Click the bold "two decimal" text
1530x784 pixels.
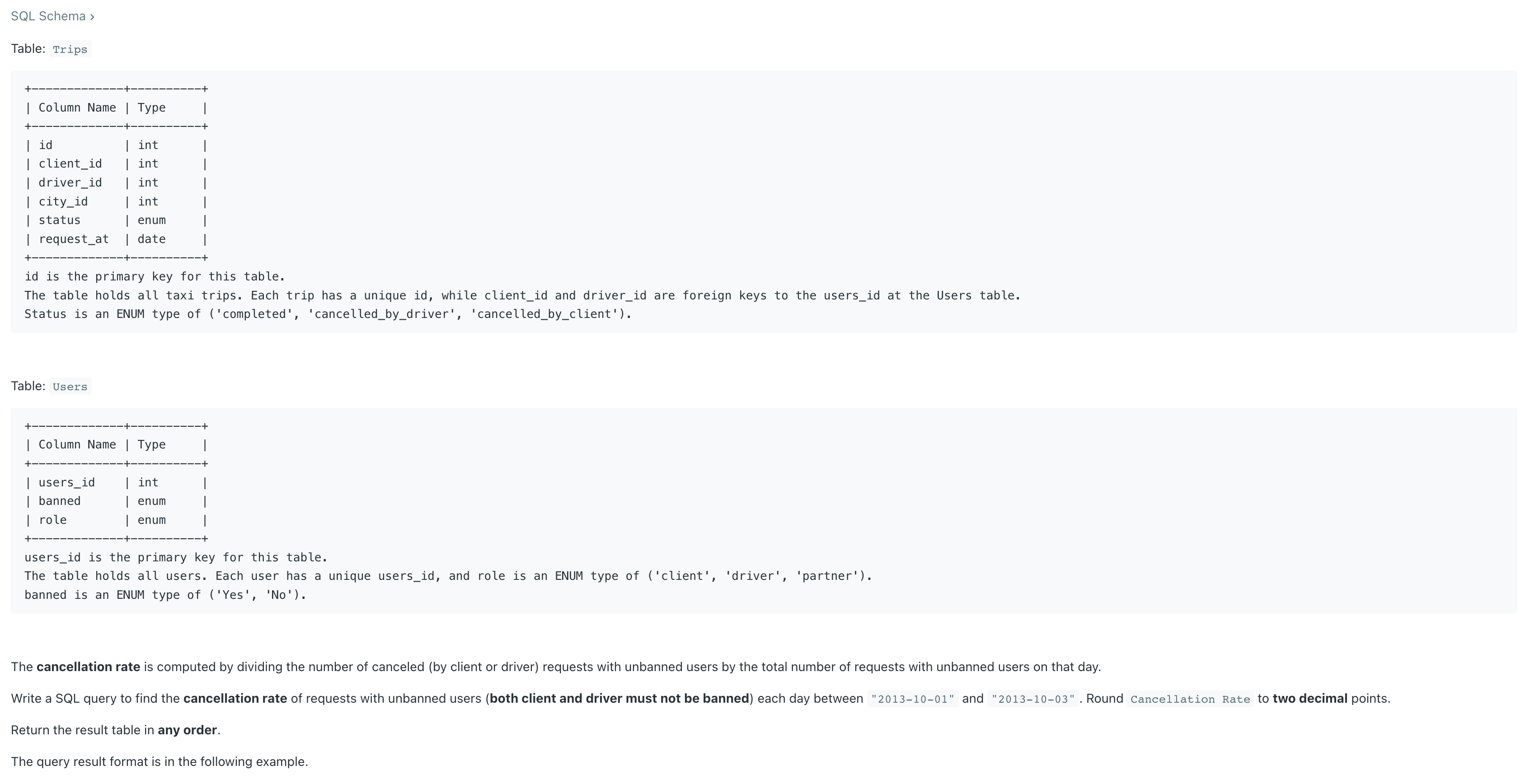click(1309, 699)
